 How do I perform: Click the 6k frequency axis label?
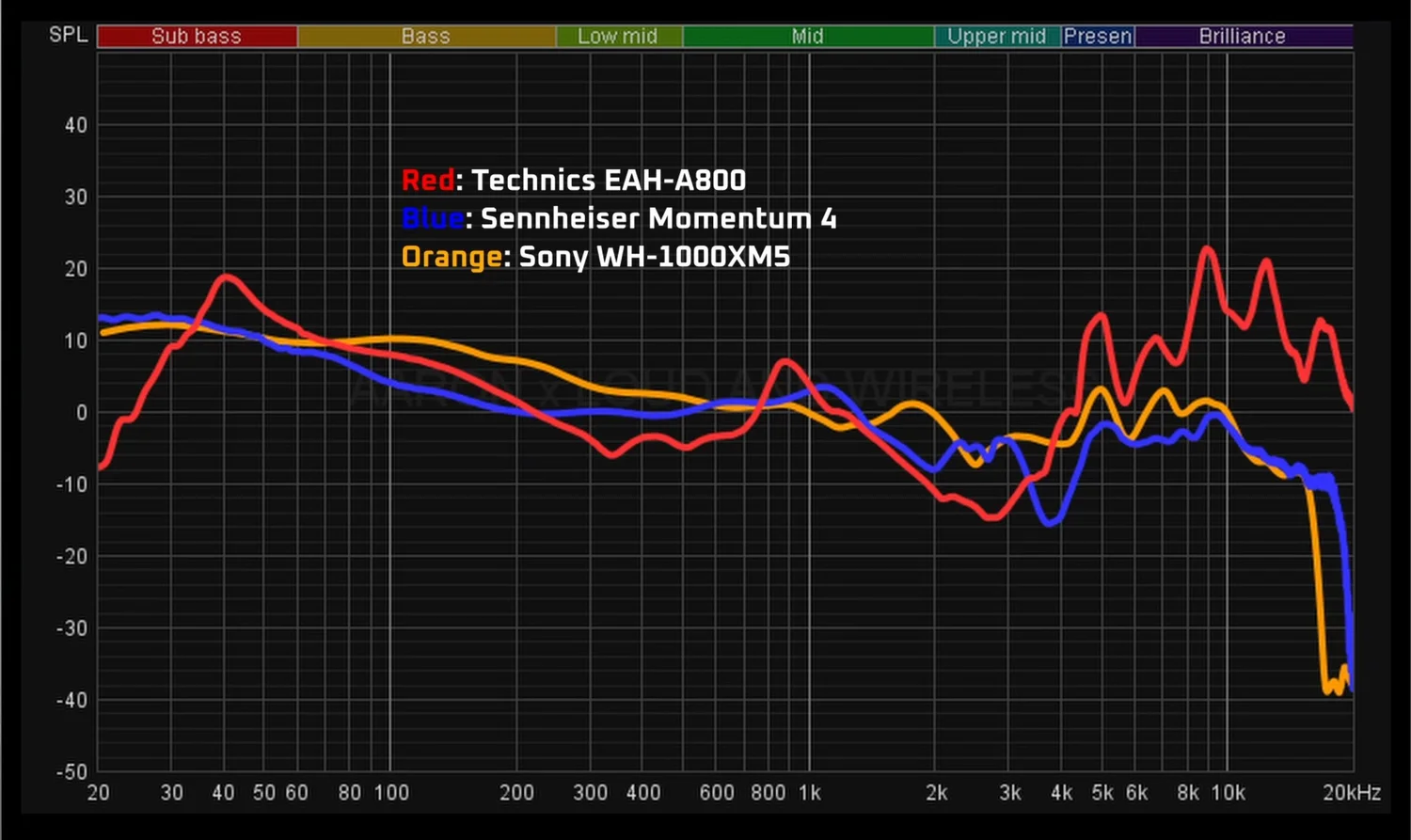1137,793
